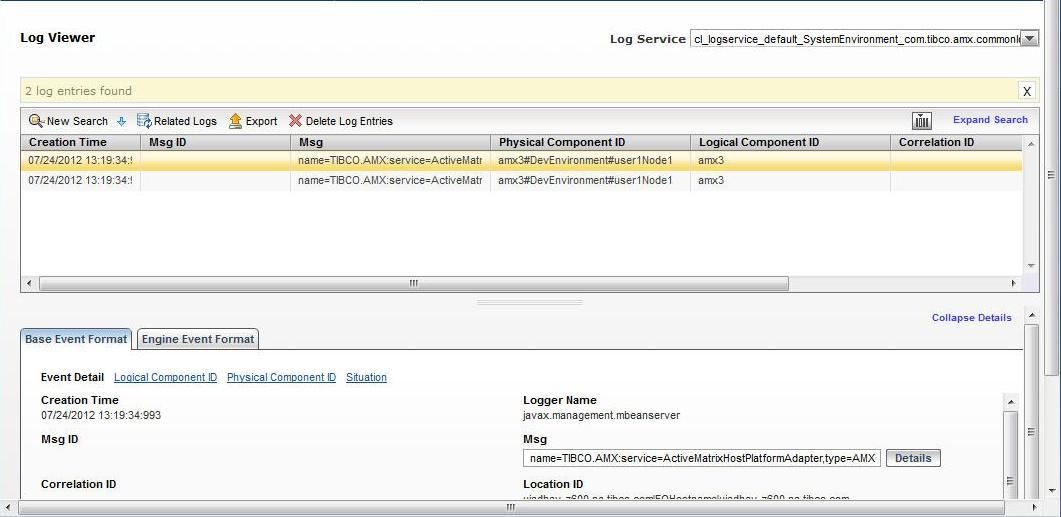Click the Collapse Details link
This screenshot has height=517, width=1061.
[x=972, y=317]
